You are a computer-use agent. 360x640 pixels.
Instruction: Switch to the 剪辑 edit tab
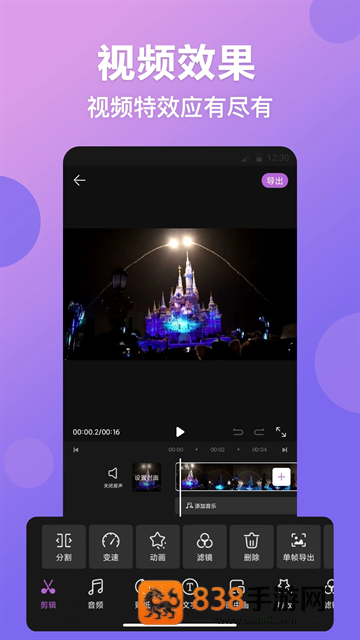(48, 594)
